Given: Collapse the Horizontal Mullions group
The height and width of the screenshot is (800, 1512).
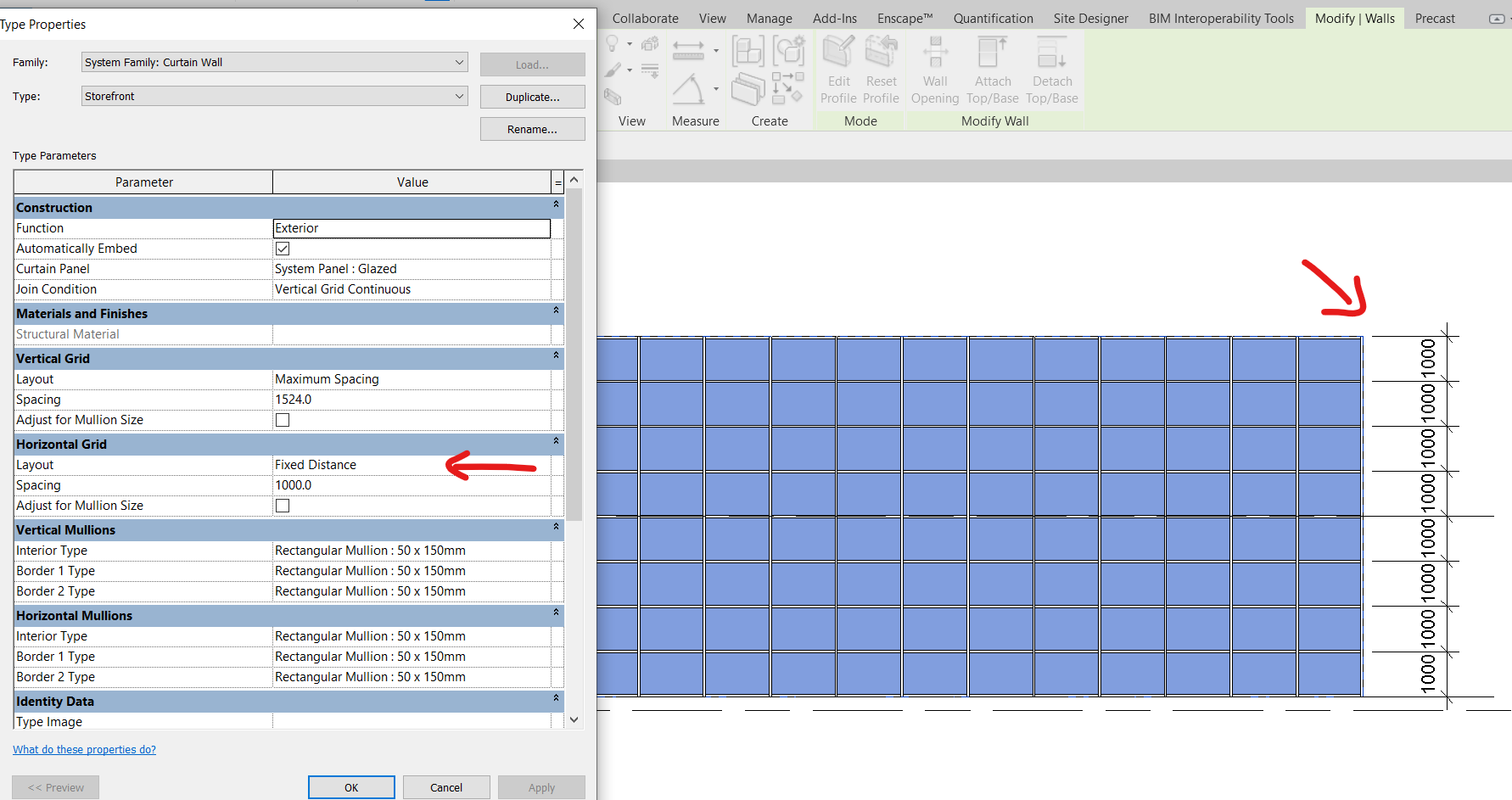Looking at the screenshot, I should point(556,613).
